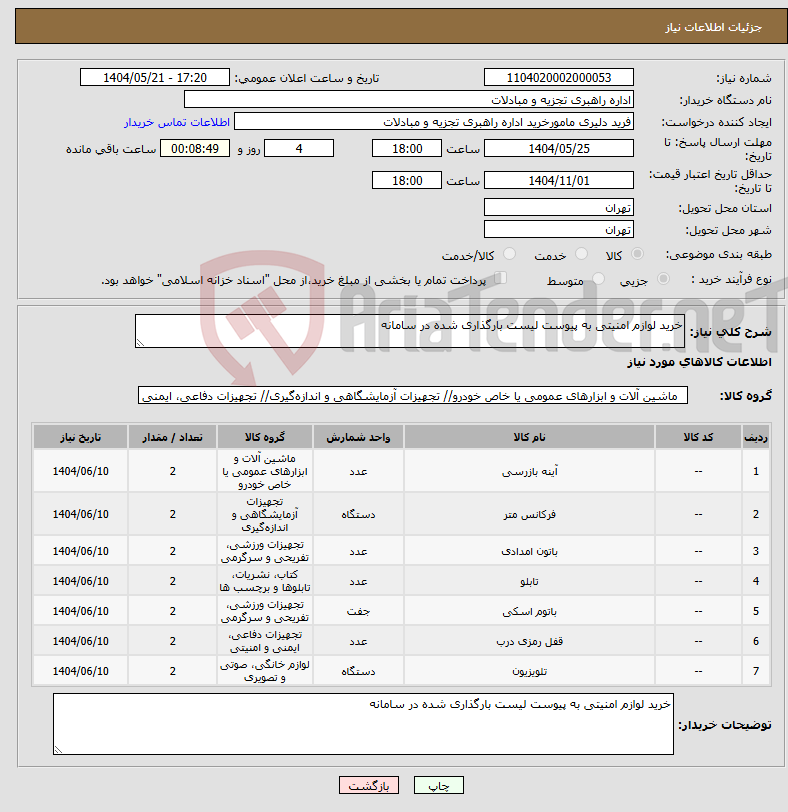This screenshot has height=812, width=788.
Task: Click the price validity date 1404/11/01
Action: (x=559, y=181)
